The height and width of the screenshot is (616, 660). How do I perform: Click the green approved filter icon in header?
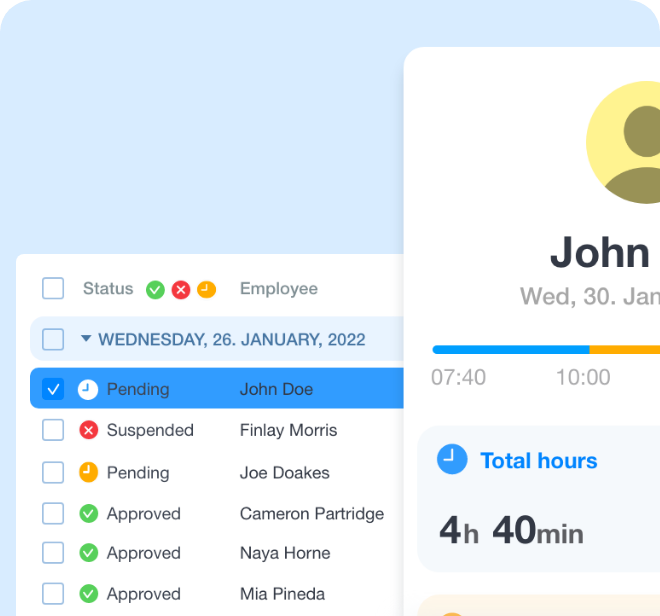pos(155,290)
